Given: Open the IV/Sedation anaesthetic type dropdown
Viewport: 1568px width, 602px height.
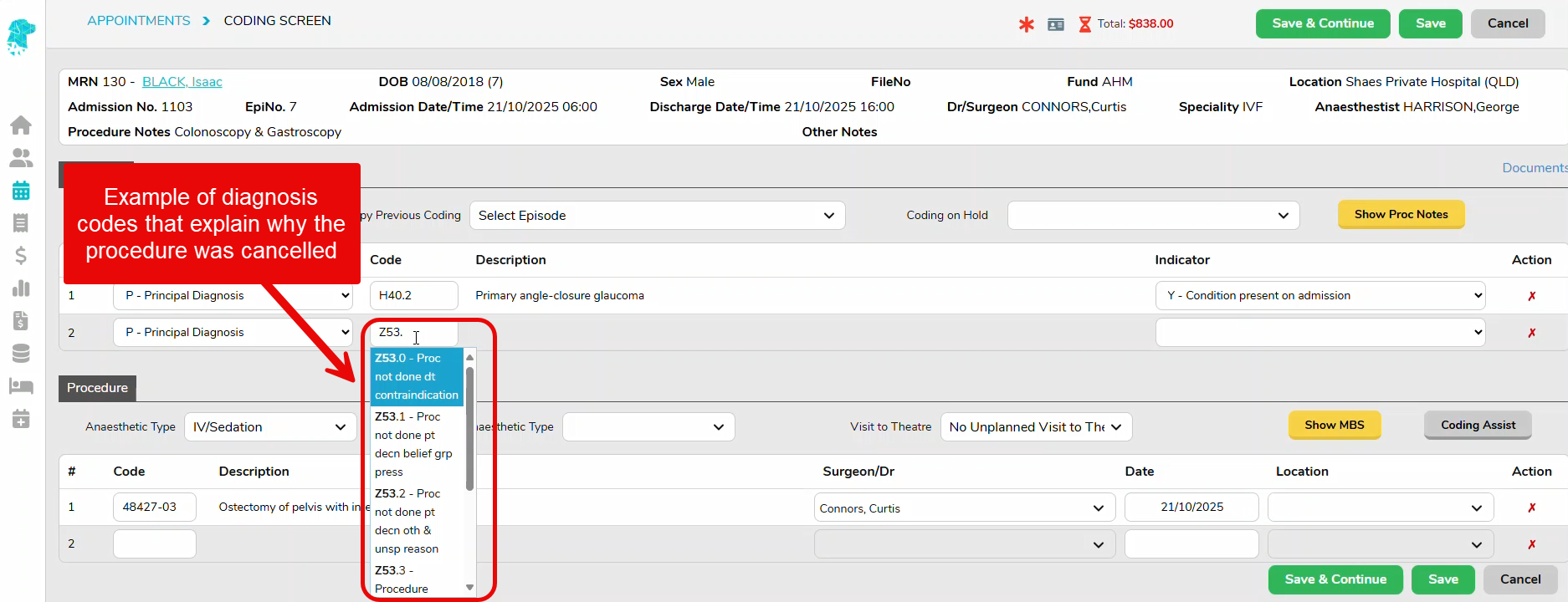Looking at the screenshot, I should (269, 427).
